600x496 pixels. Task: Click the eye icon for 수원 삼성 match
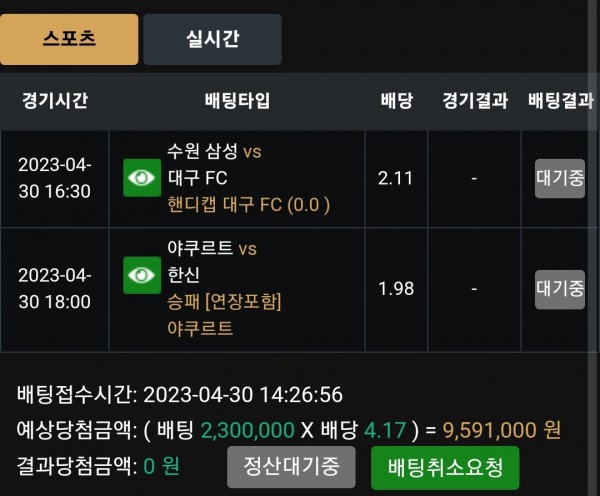tap(142, 178)
